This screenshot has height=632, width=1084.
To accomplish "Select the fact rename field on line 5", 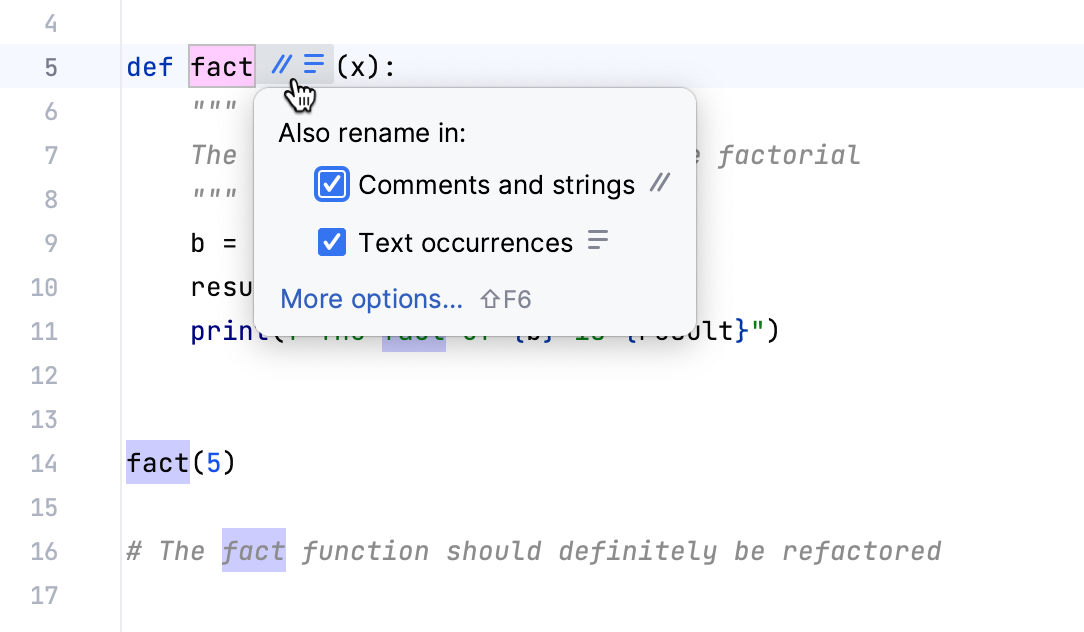I will [x=221, y=66].
